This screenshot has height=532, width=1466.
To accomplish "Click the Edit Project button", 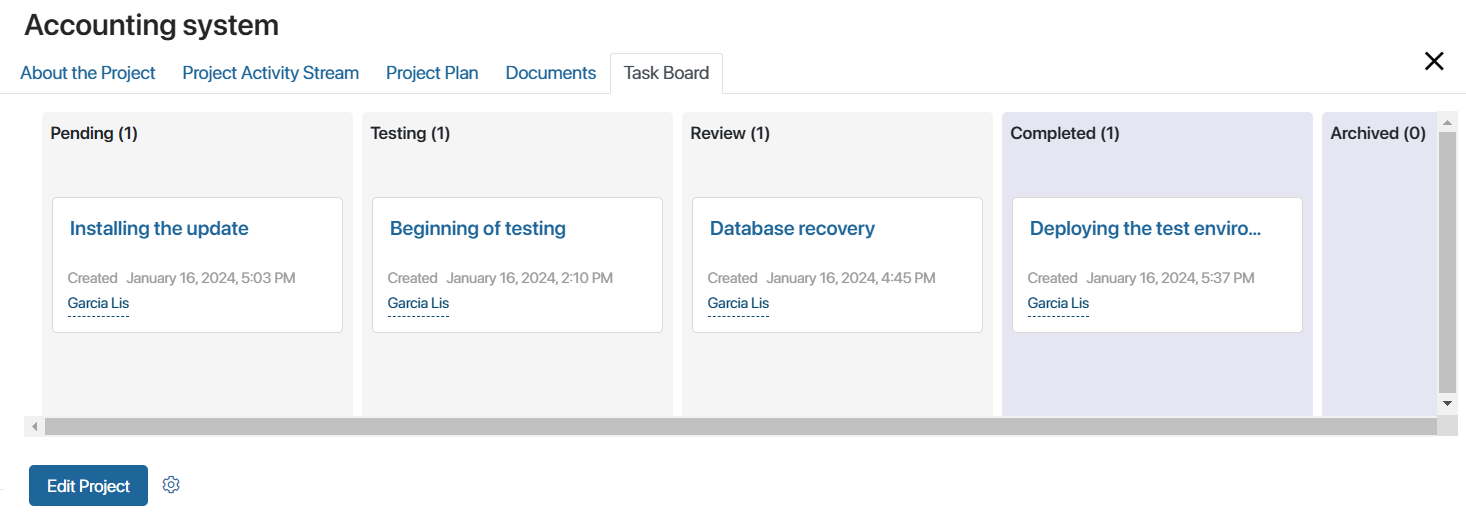I will (88, 486).
